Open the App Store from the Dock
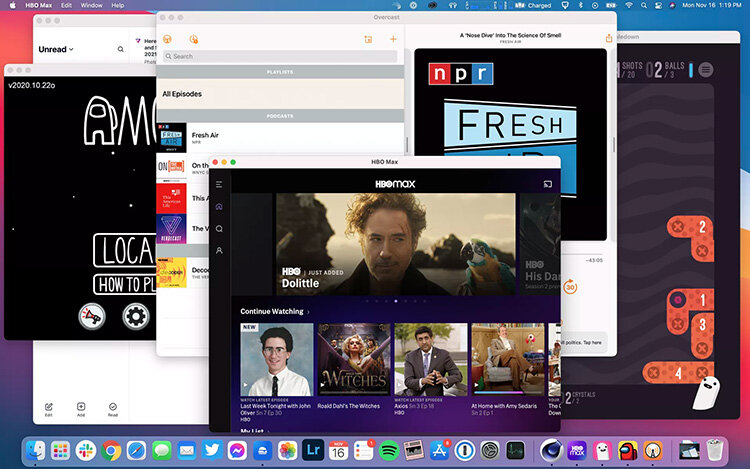This screenshot has height=469, width=750. click(x=439, y=450)
